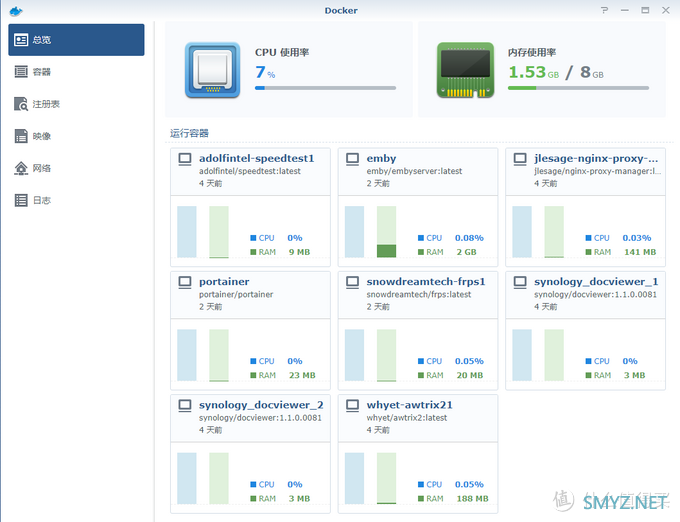The height and width of the screenshot is (522, 680).
Task: Click the Network house icon in the sidebar
Action: 21,168
